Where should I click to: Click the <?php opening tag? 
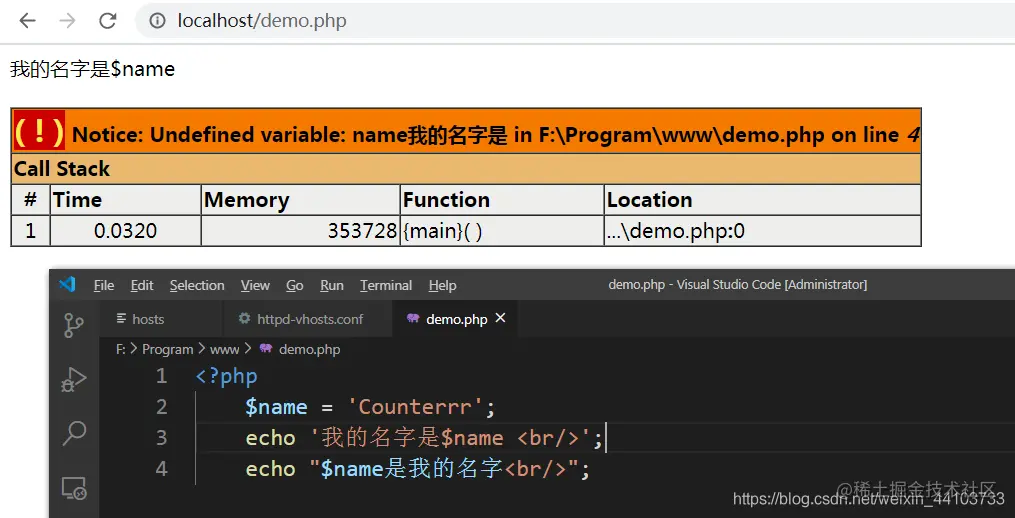pos(227,376)
